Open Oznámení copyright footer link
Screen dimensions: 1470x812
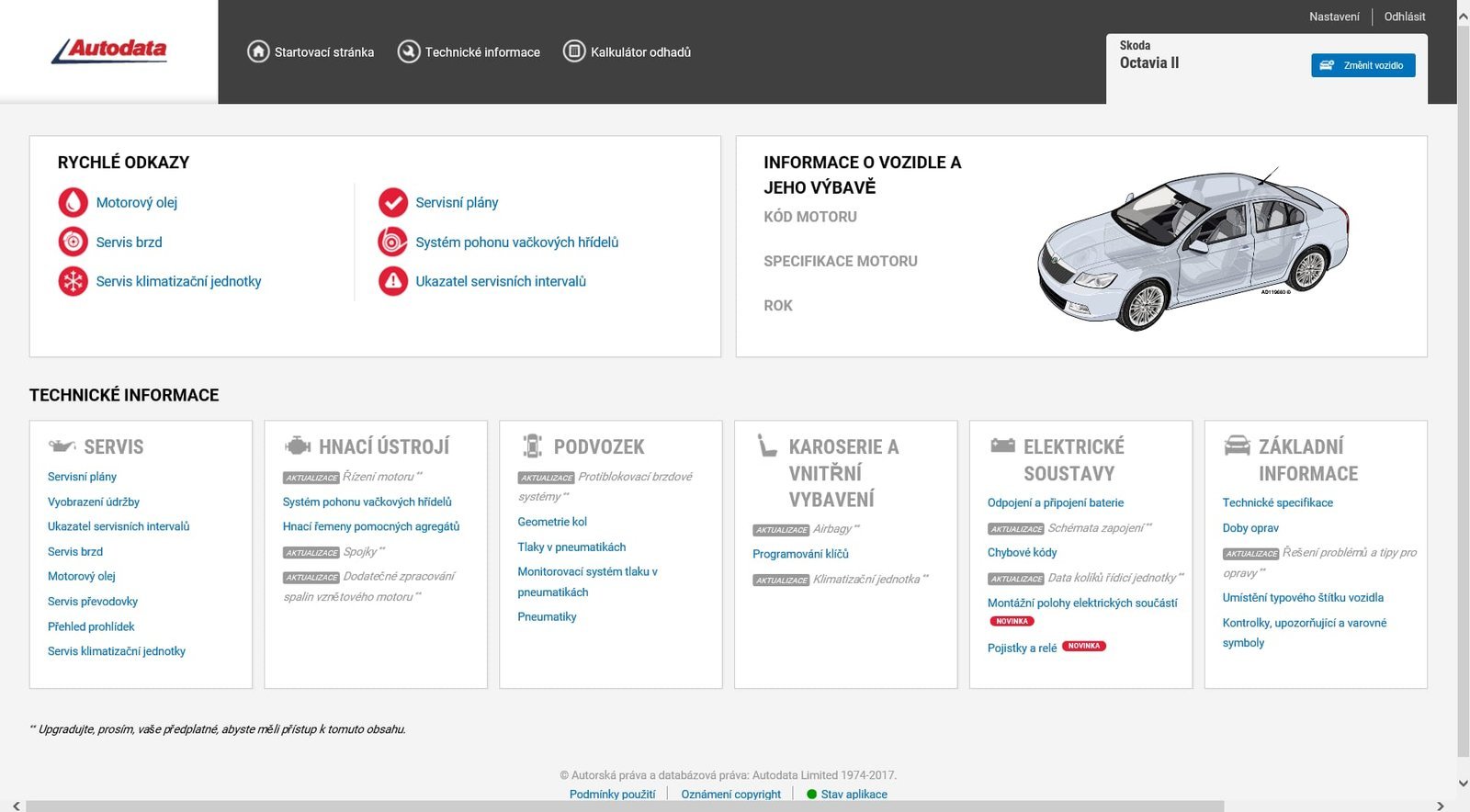point(730,795)
